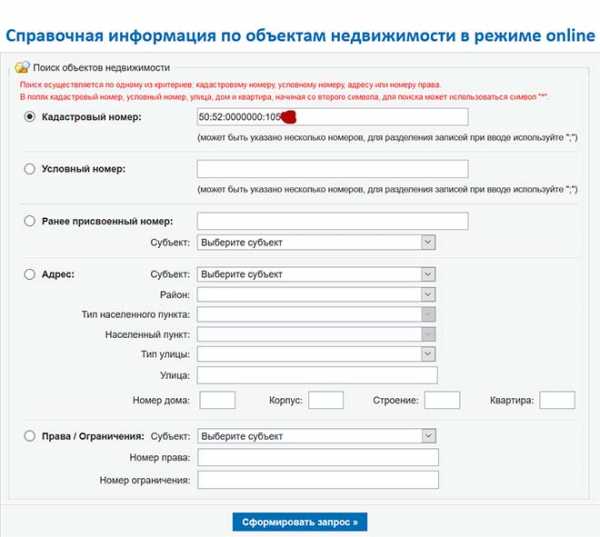Click the Улица text field
Viewport: 600px width, 537px height.
[x=317, y=375]
